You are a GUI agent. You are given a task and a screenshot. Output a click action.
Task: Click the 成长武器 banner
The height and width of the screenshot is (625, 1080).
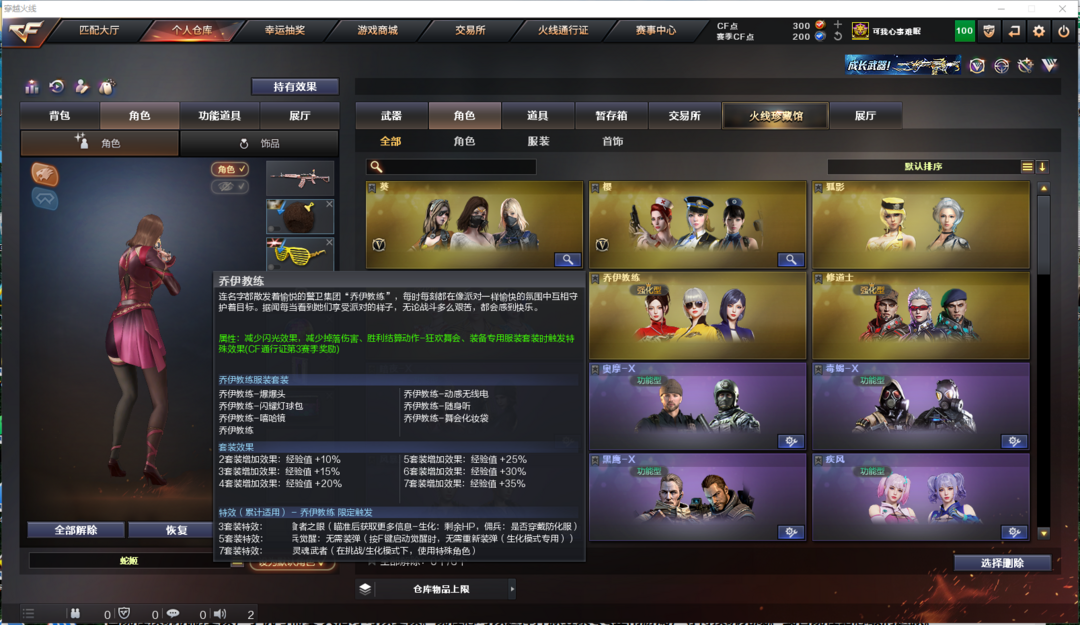point(903,65)
